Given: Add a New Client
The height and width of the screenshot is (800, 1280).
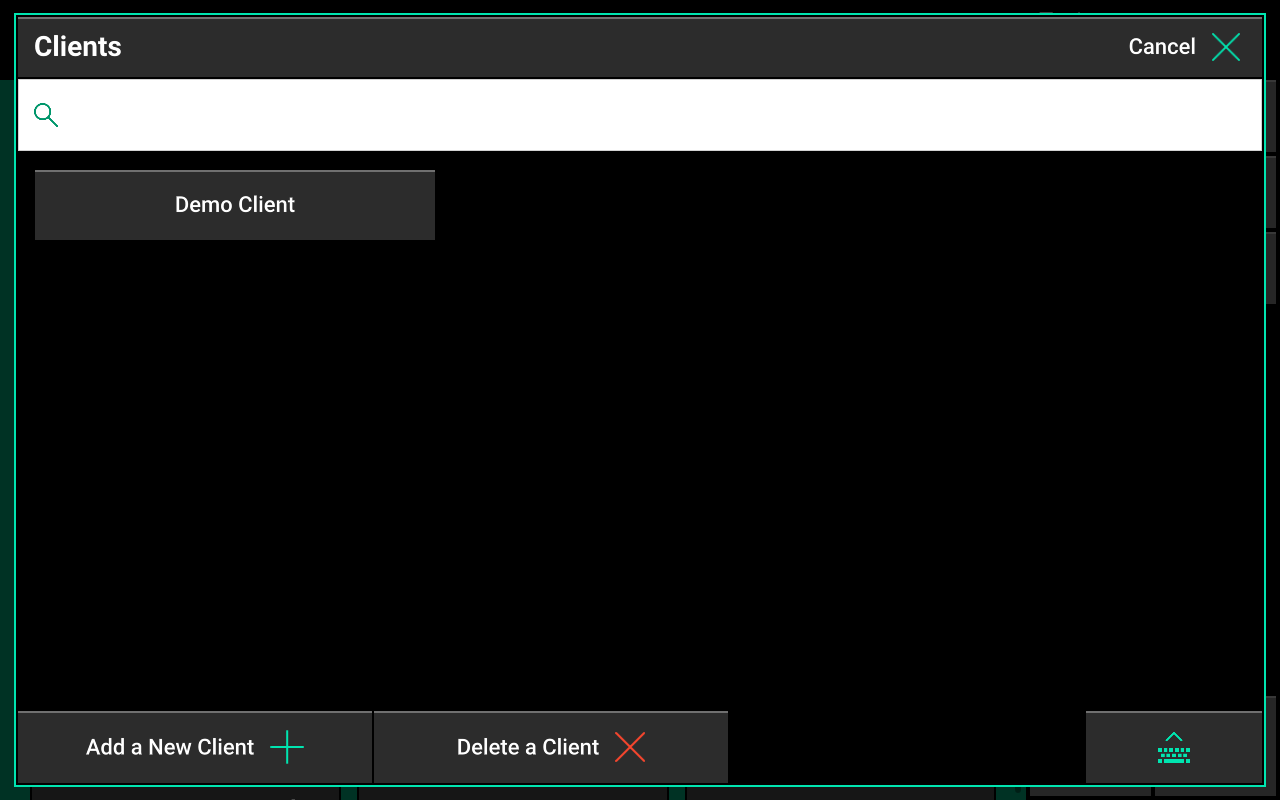Looking at the screenshot, I should [x=195, y=747].
